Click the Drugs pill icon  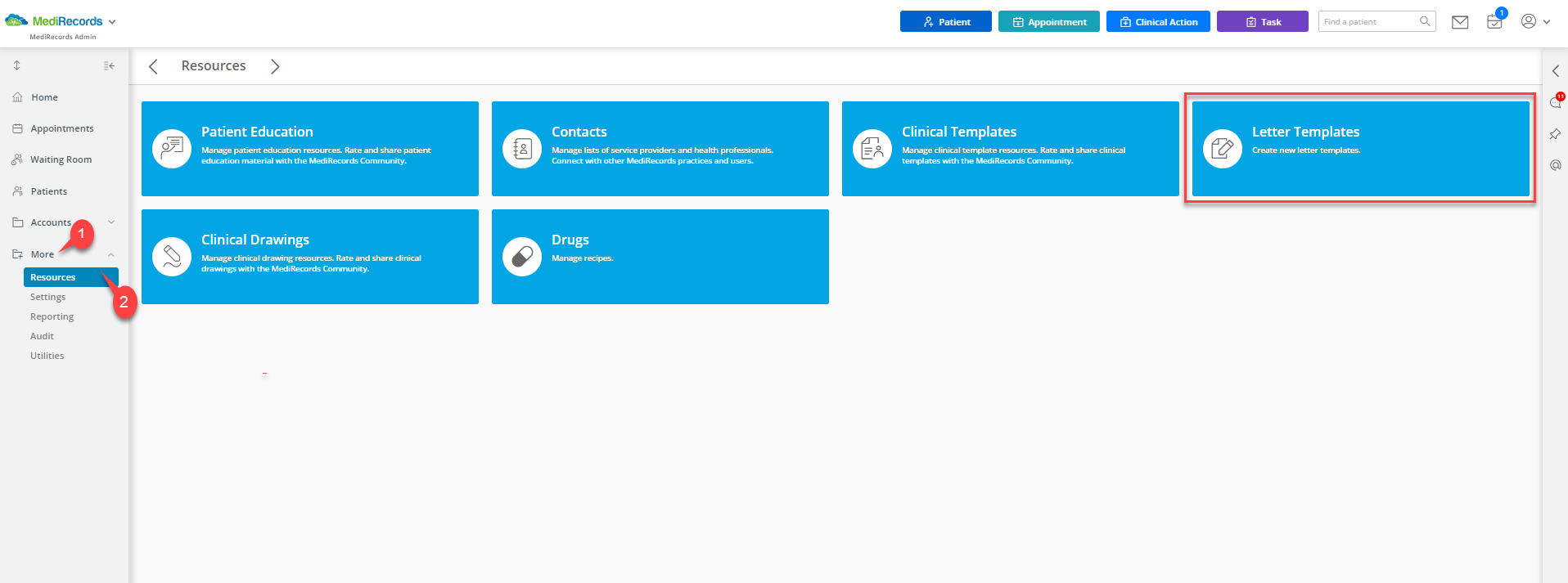(522, 257)
